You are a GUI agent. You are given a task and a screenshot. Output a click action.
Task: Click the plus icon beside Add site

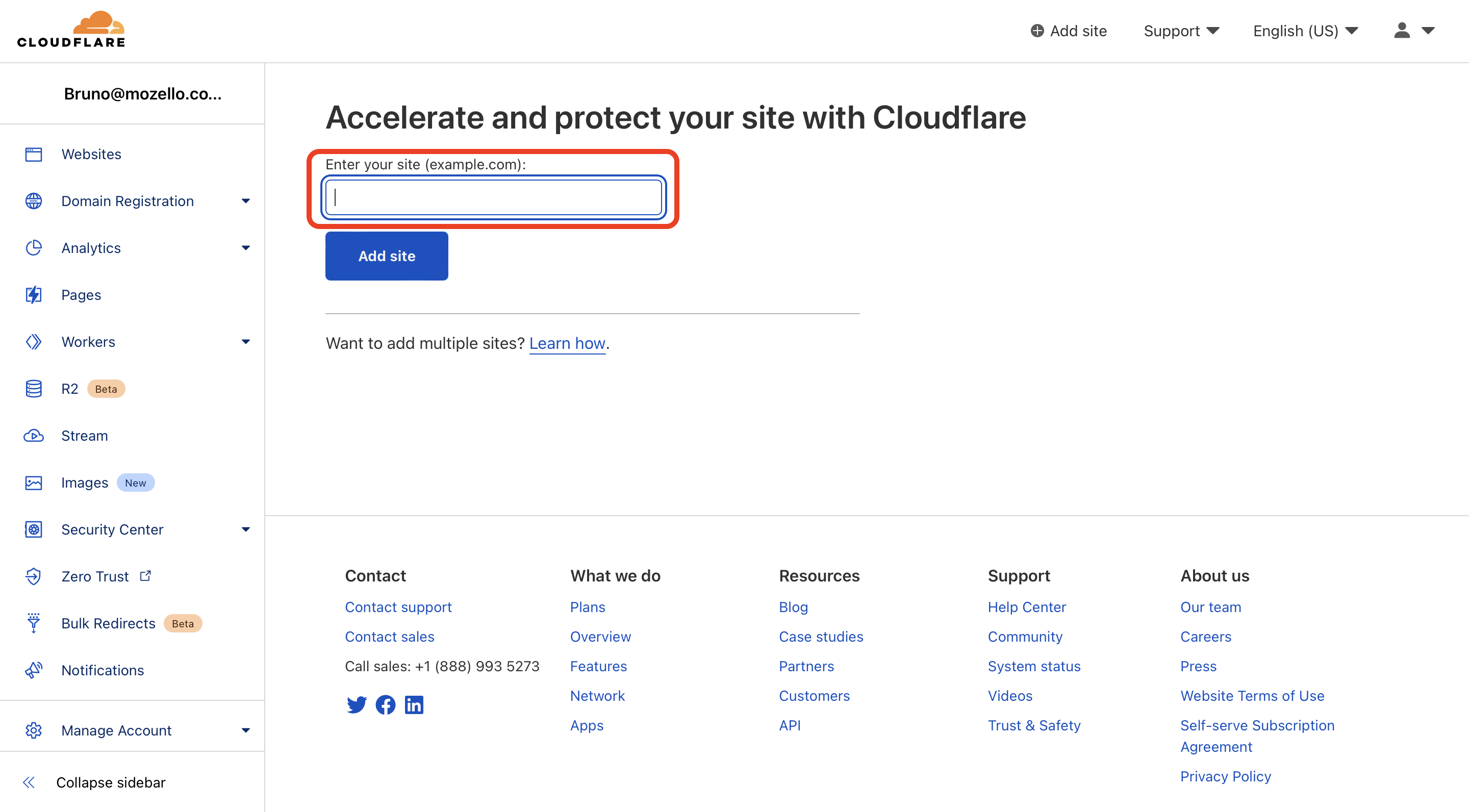click(1037, 31)
